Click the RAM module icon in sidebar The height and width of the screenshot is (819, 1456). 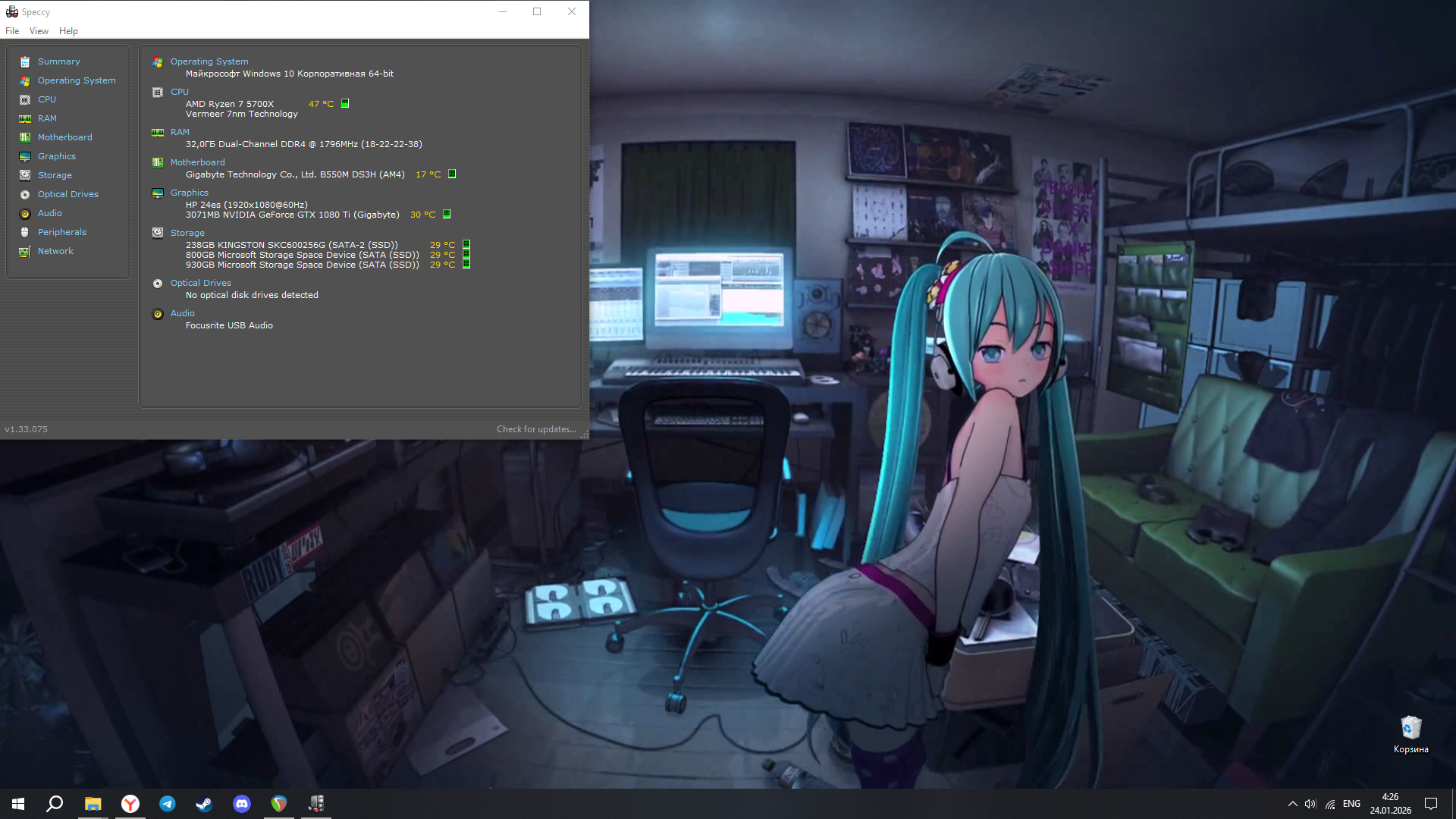(25, 118)
